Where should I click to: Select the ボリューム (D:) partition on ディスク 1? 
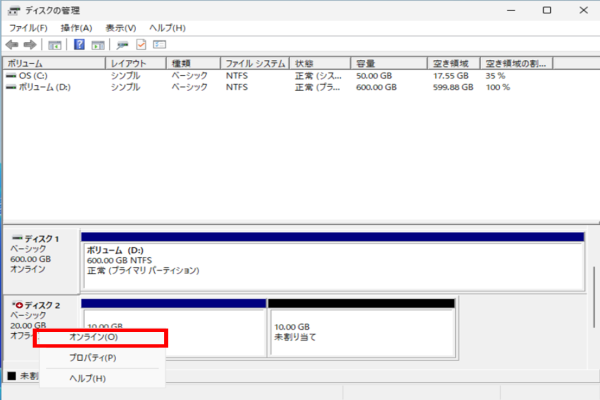pos(332,262)
